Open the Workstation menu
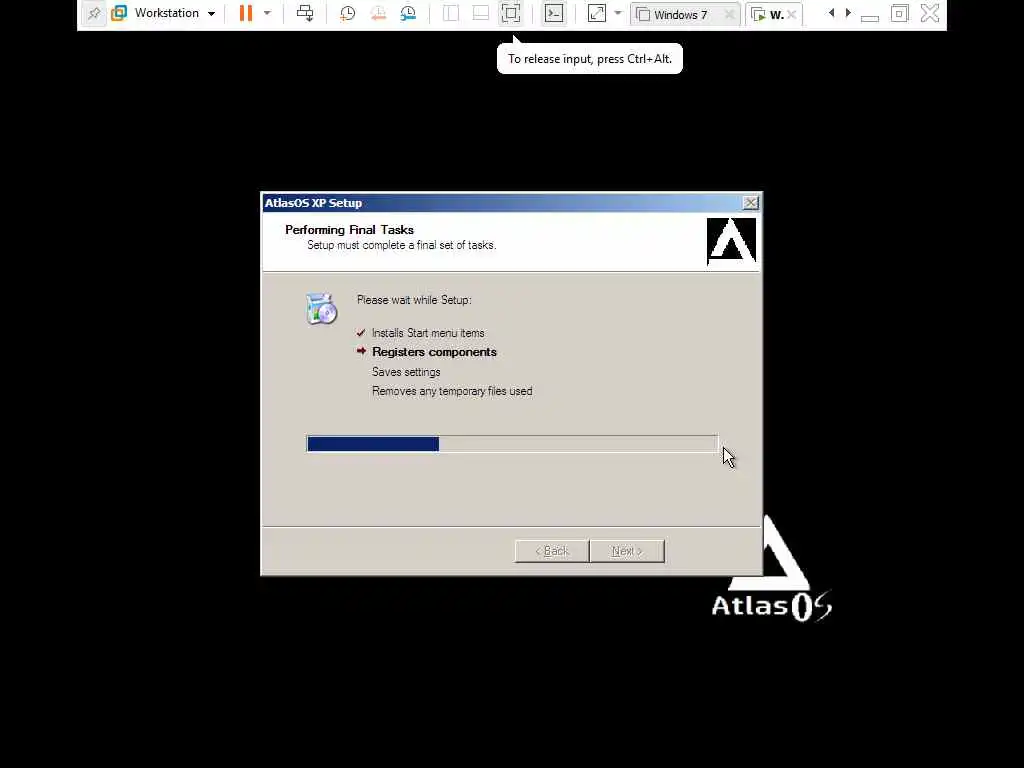 tap(167, 13)
